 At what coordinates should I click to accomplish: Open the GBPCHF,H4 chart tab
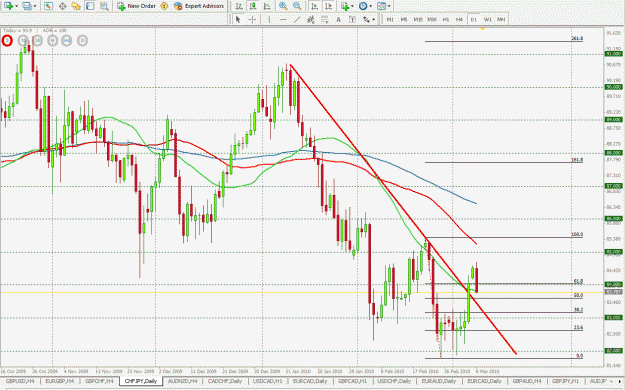click(99, 382)
